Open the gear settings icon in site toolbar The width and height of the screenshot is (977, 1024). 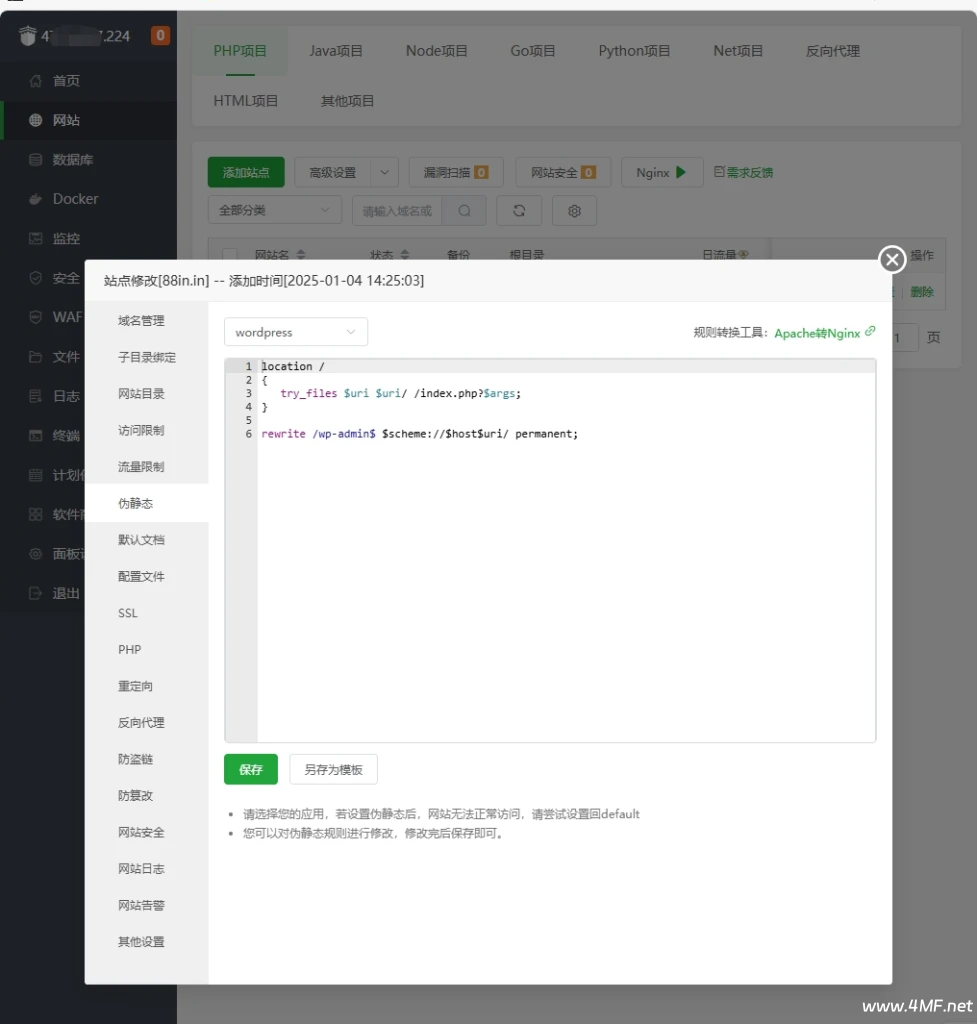pyautogui.click(x=574, y=211)
